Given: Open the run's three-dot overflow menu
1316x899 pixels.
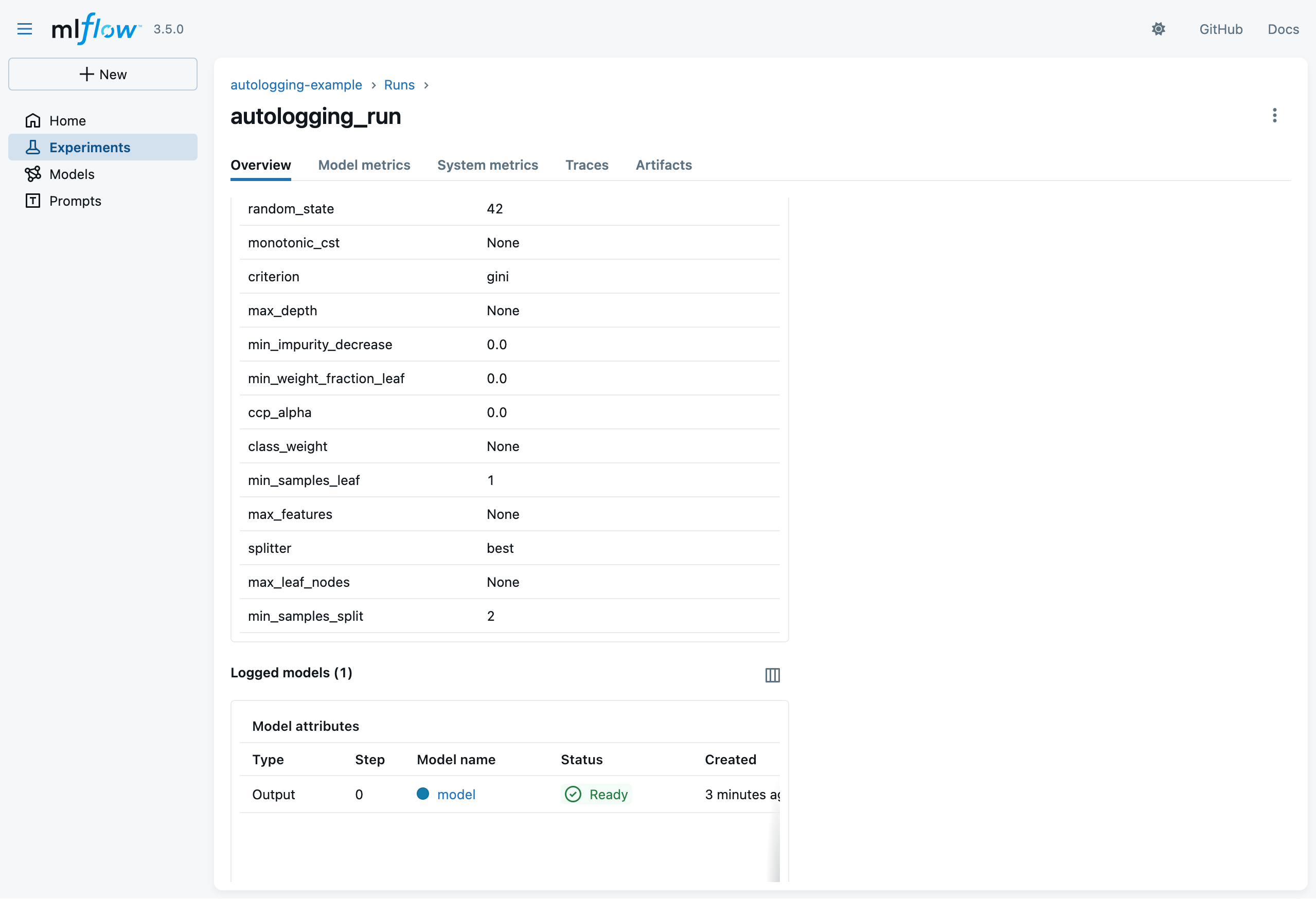Looking at the screenshot, I should tap(1274, 116).
